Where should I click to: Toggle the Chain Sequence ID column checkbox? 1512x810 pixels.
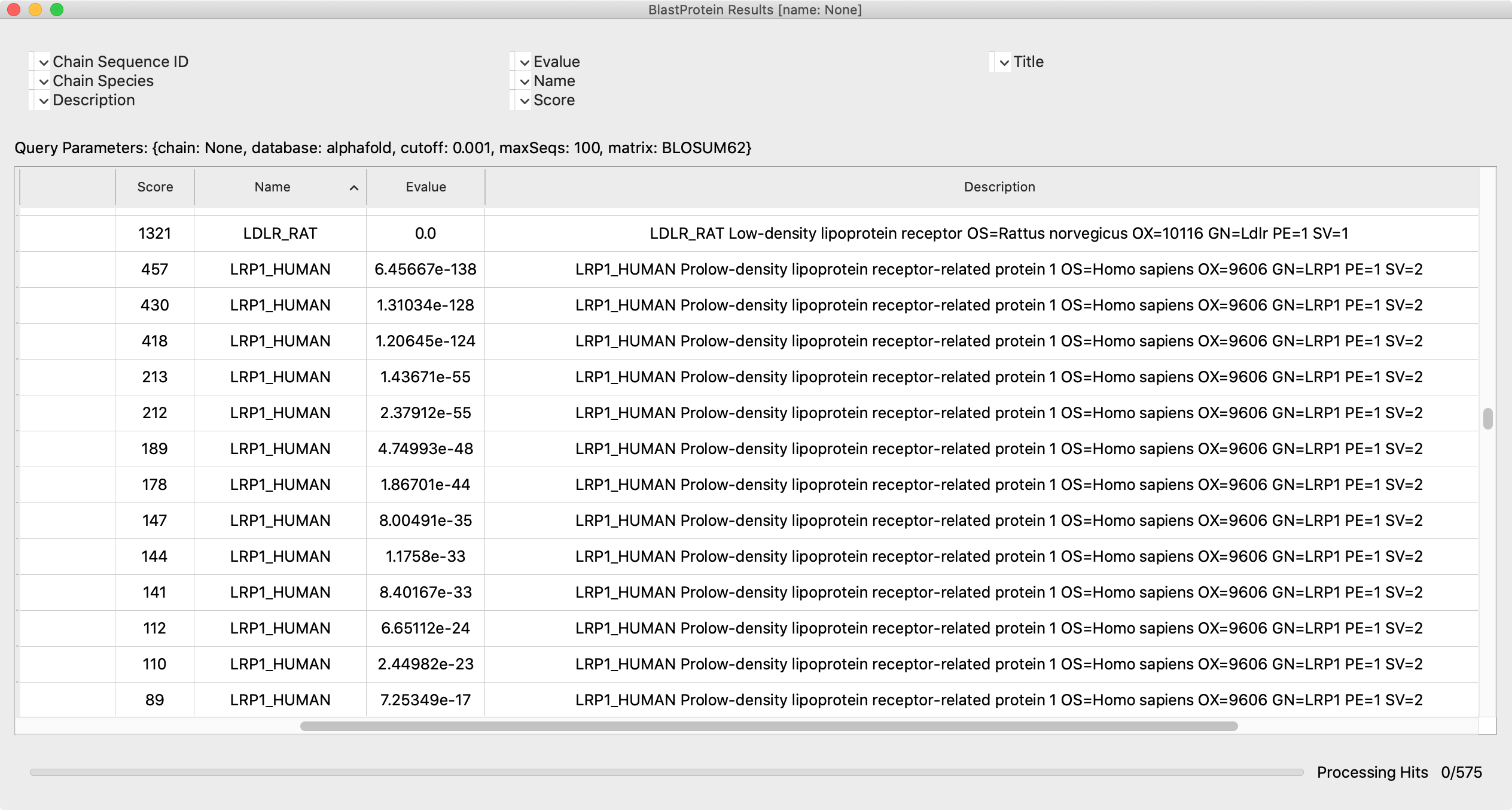click(x=43, y=62)
